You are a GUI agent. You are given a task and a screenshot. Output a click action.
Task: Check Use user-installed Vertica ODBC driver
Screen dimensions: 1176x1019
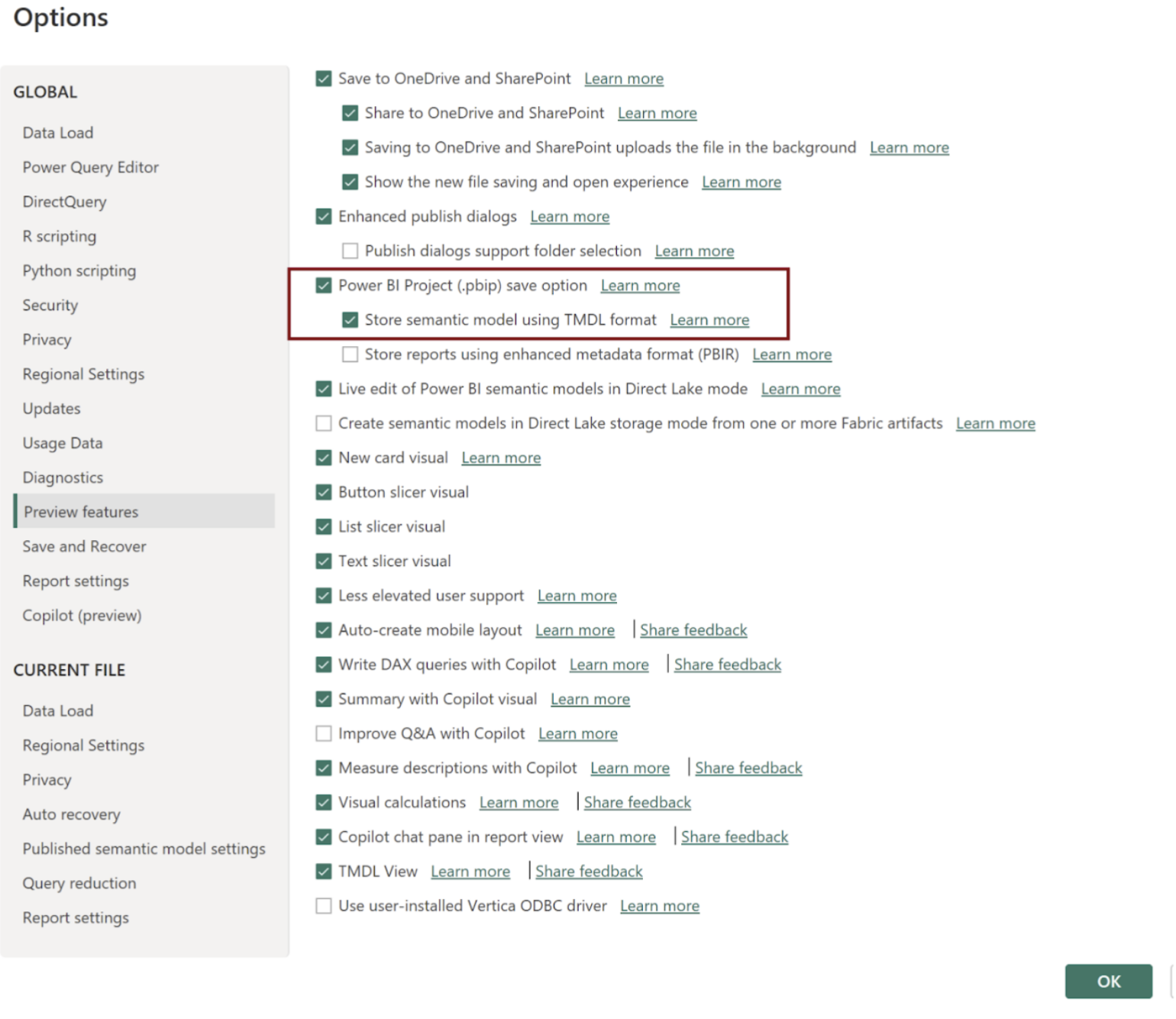(324, 906)
